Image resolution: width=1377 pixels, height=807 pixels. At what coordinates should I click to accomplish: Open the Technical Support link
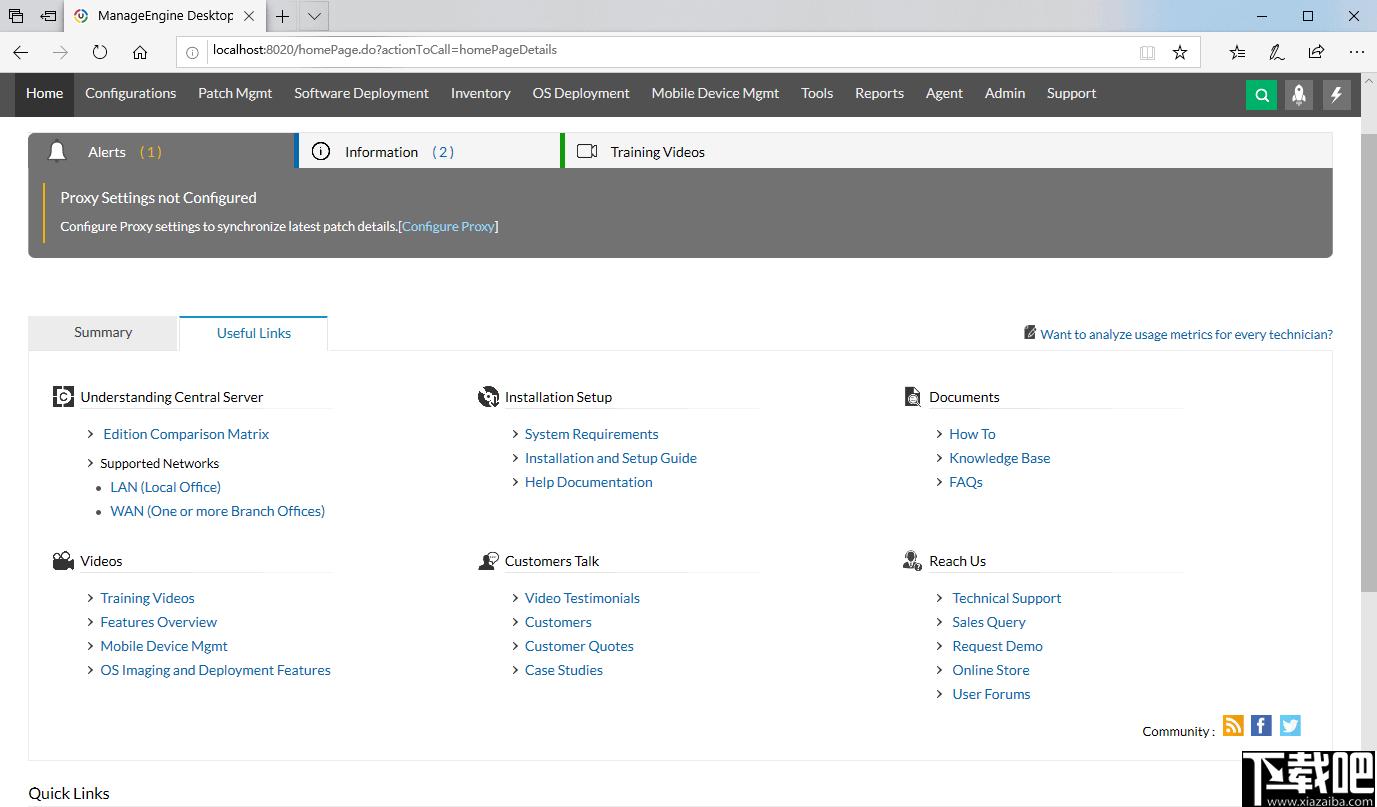click(x=1006, y=598)
